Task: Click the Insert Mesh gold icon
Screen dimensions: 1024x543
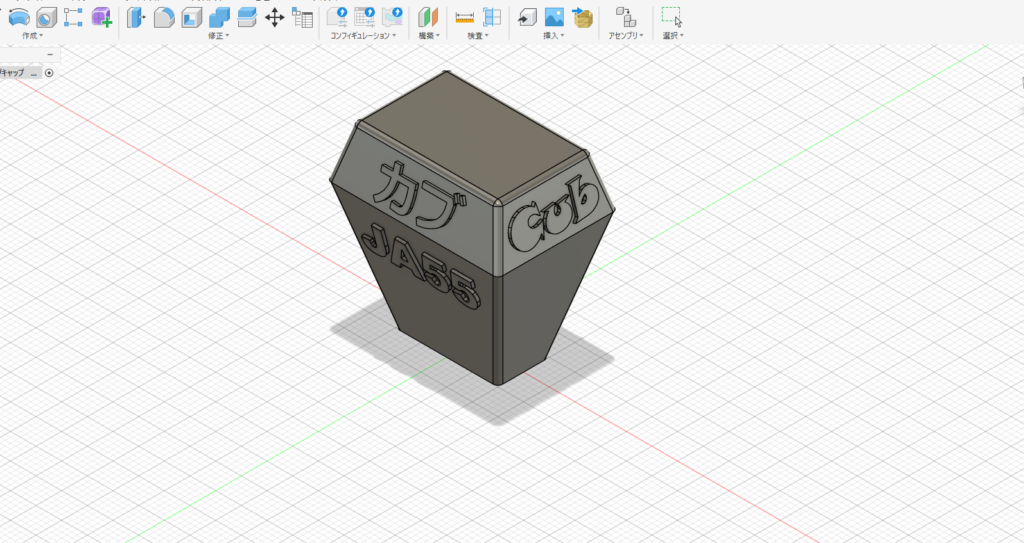Action: click(x=582, y=18)
